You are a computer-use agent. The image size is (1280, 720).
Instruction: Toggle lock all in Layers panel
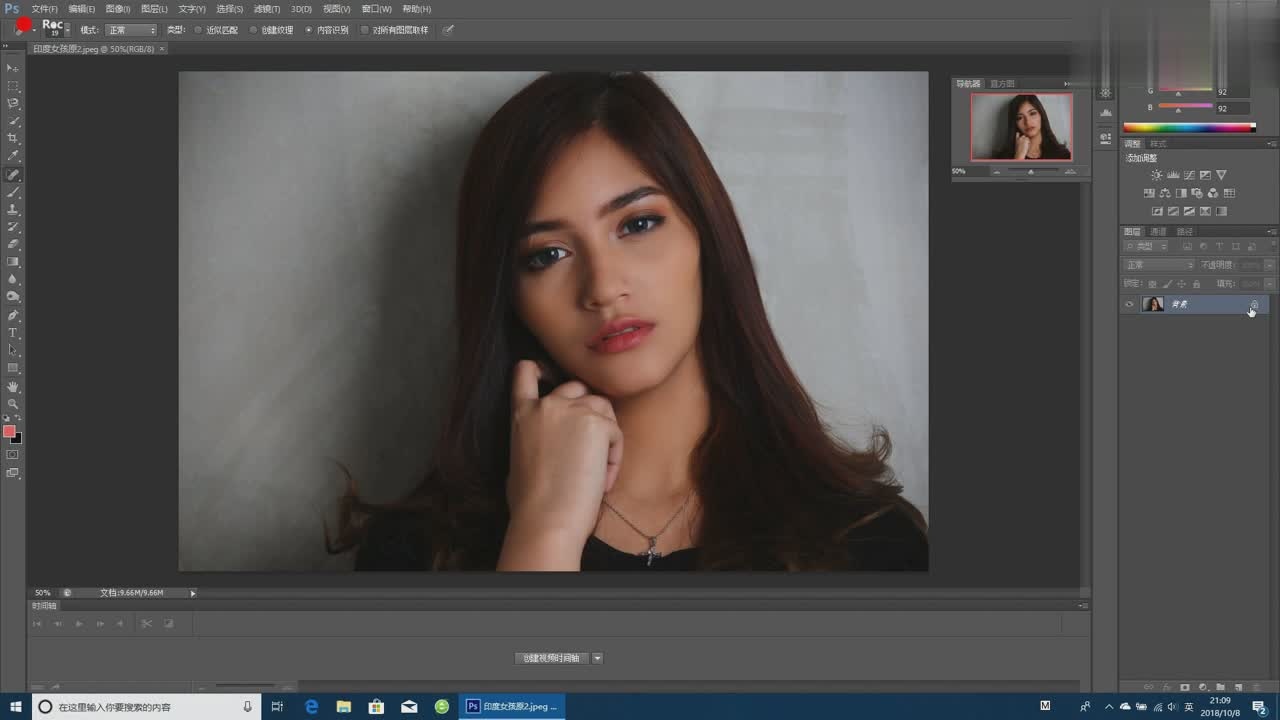pyautogui.click(x=1196, y=284)
